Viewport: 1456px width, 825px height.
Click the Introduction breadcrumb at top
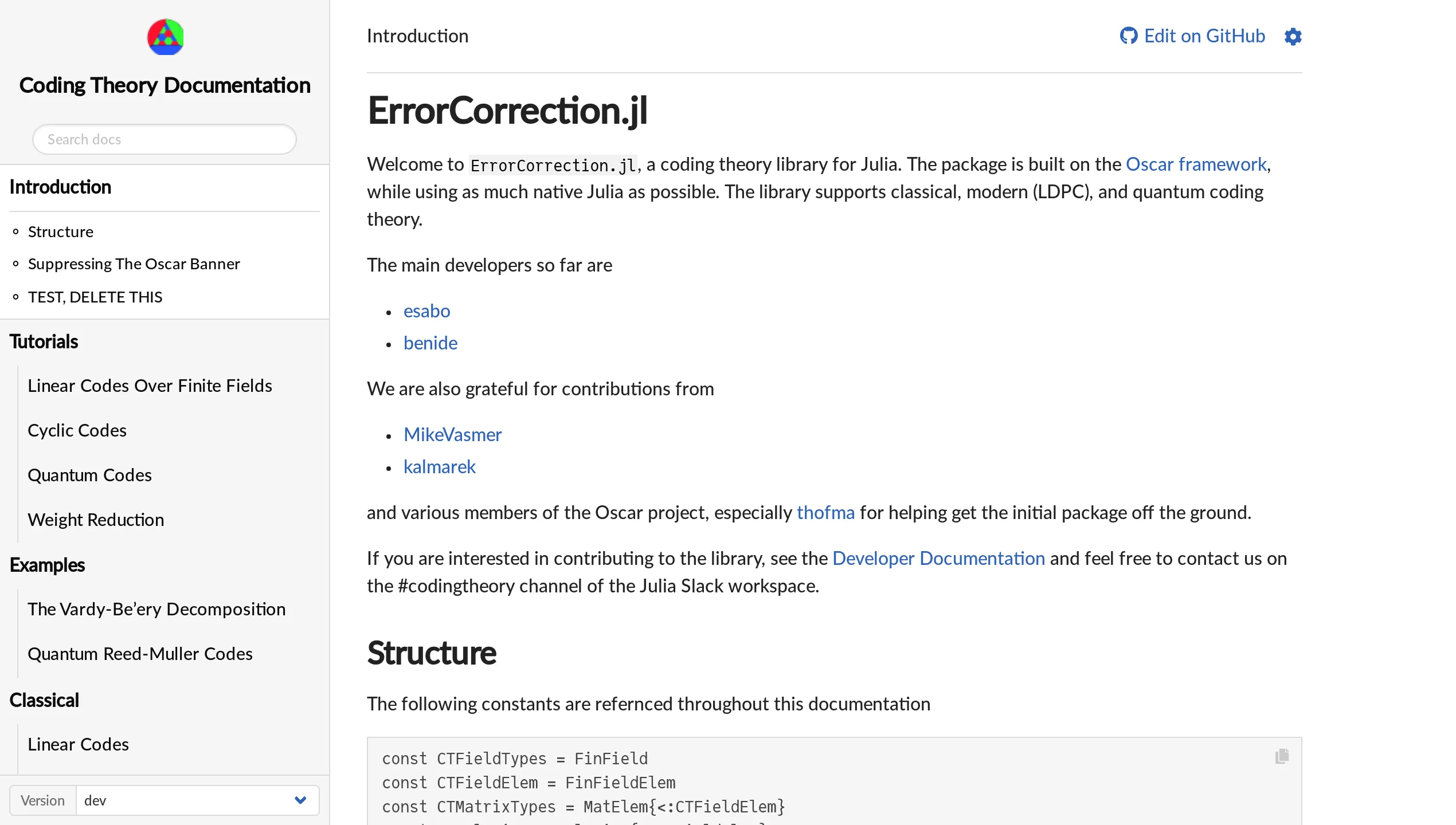click(417, 36)
